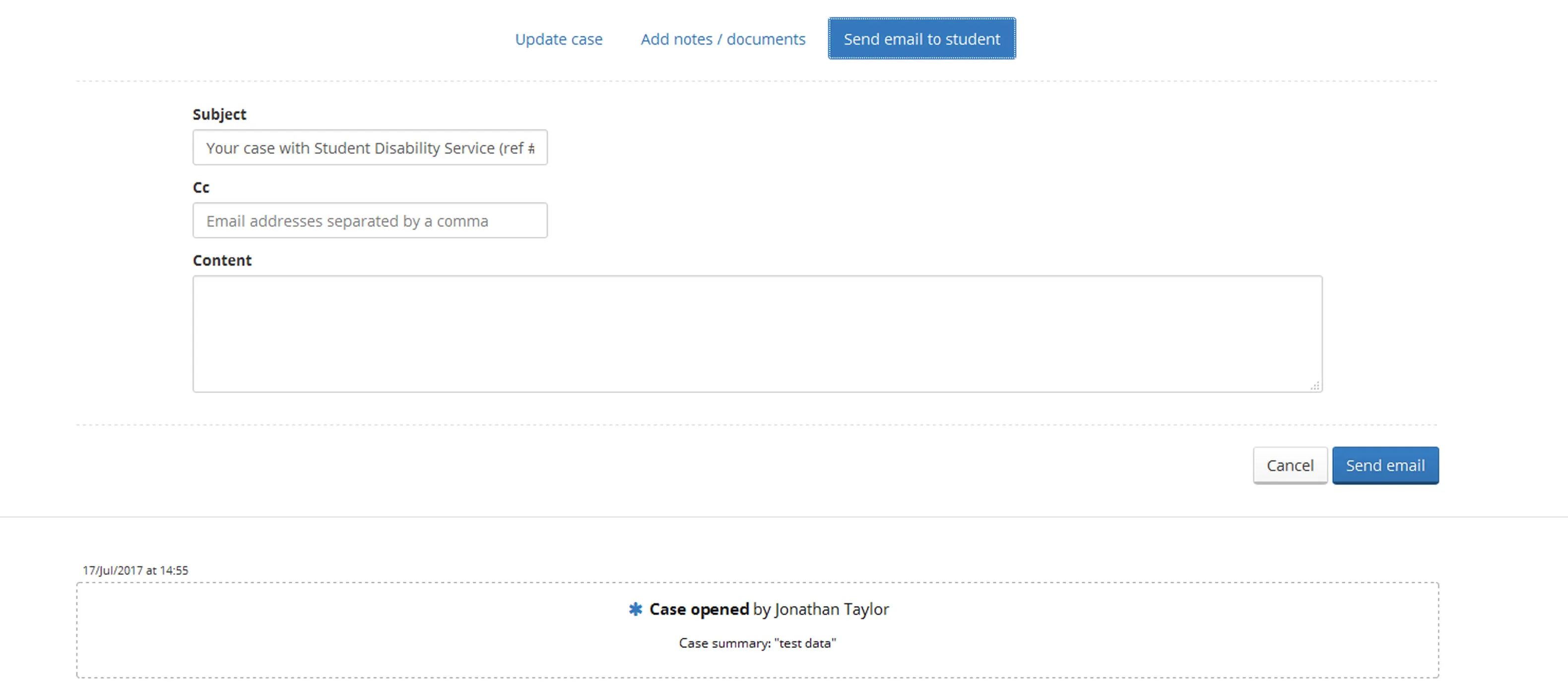Screen dimensions: 1568x695
Task: Click the timestamp 17/Jul/2017 at 14:55
Action: click(x=136, y=570)
